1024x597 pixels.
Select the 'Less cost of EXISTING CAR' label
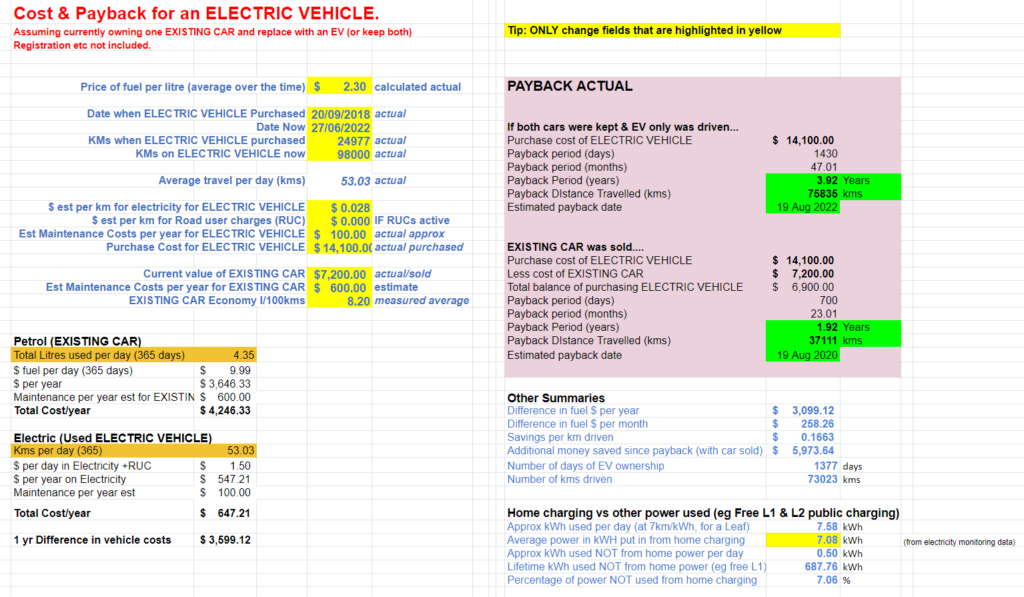tap(575, 274)
